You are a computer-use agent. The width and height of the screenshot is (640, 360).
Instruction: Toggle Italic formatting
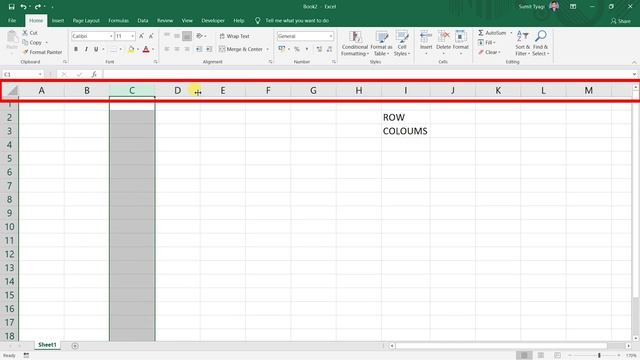pyautogui.click(x=86, y=49)
